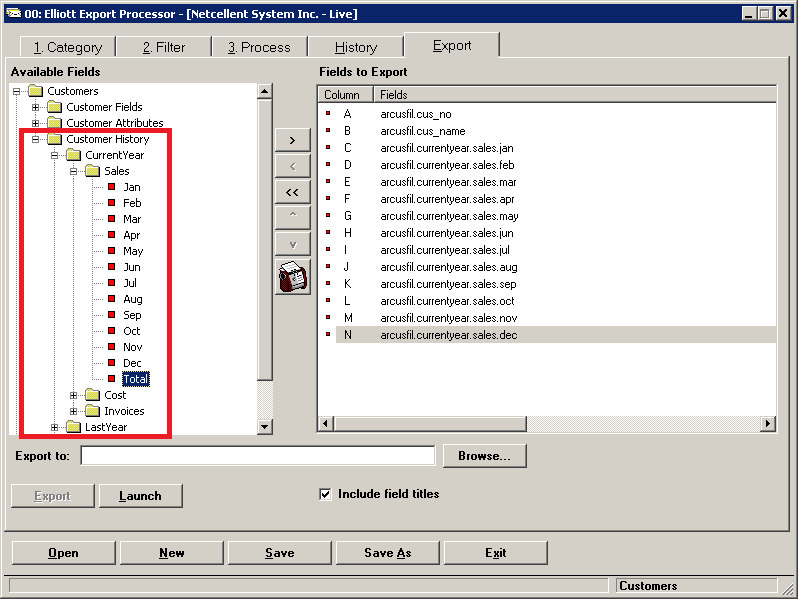The image size is (798, 599).
Task: Collapse the Sales node
Action: [73, 172]
